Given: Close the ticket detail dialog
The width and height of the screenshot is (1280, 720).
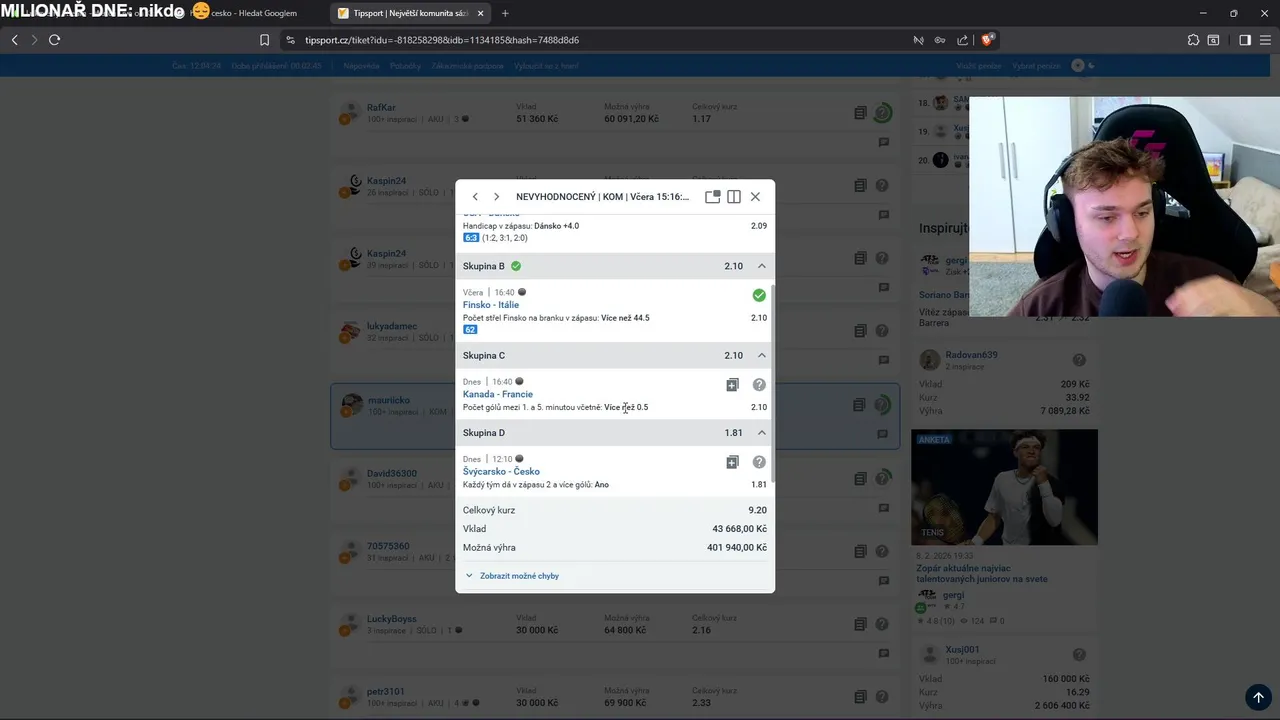Looking at the screenshot, I should point(755,197).
